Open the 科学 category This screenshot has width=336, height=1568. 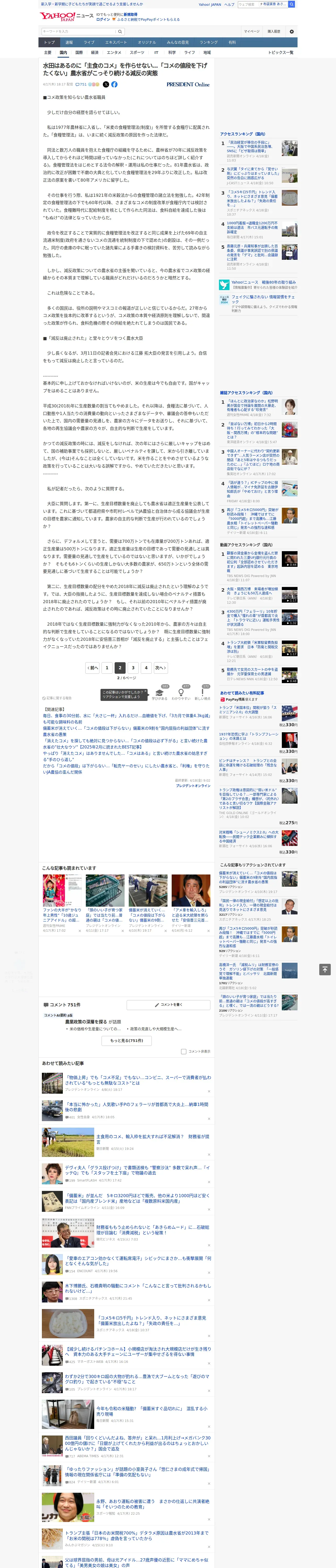click(172, 52)
